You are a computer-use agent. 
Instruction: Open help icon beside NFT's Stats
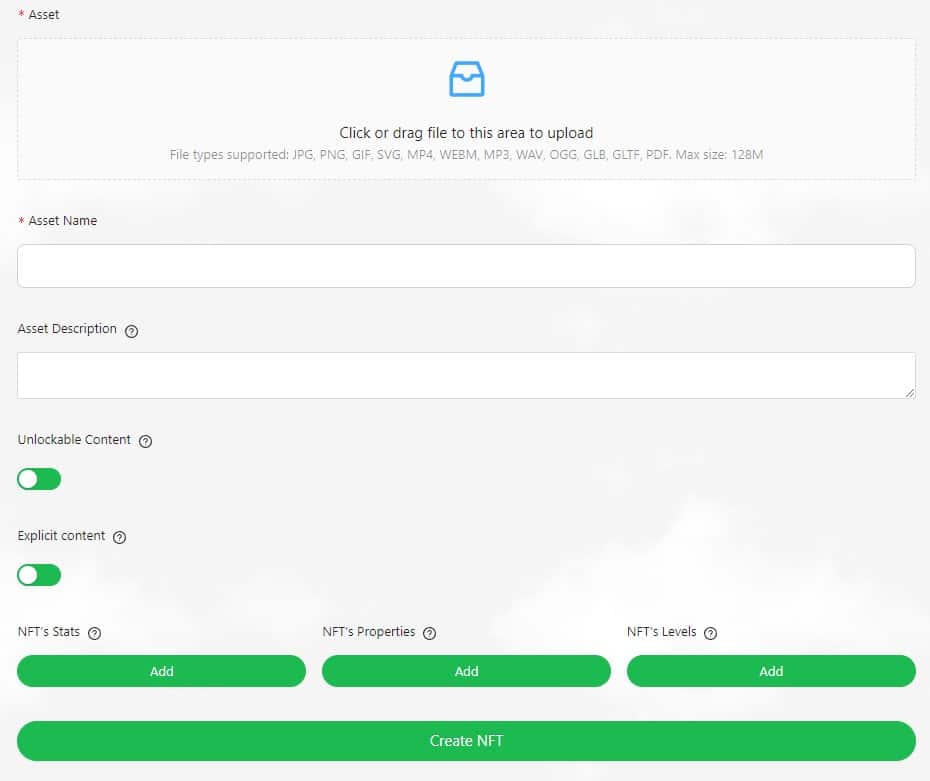pyautogui.click(x=94, y=633)
